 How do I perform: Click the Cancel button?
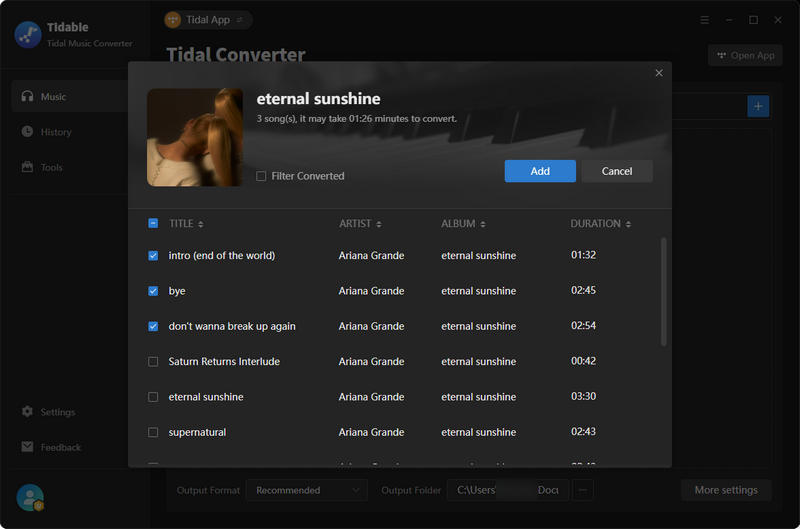click(x=616, y=171)
